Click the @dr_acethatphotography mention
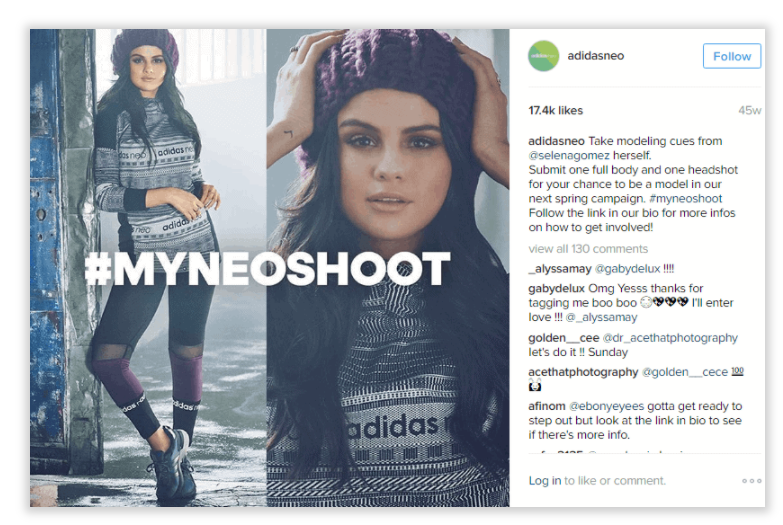783x525 pixels. (x=670, y=338)
